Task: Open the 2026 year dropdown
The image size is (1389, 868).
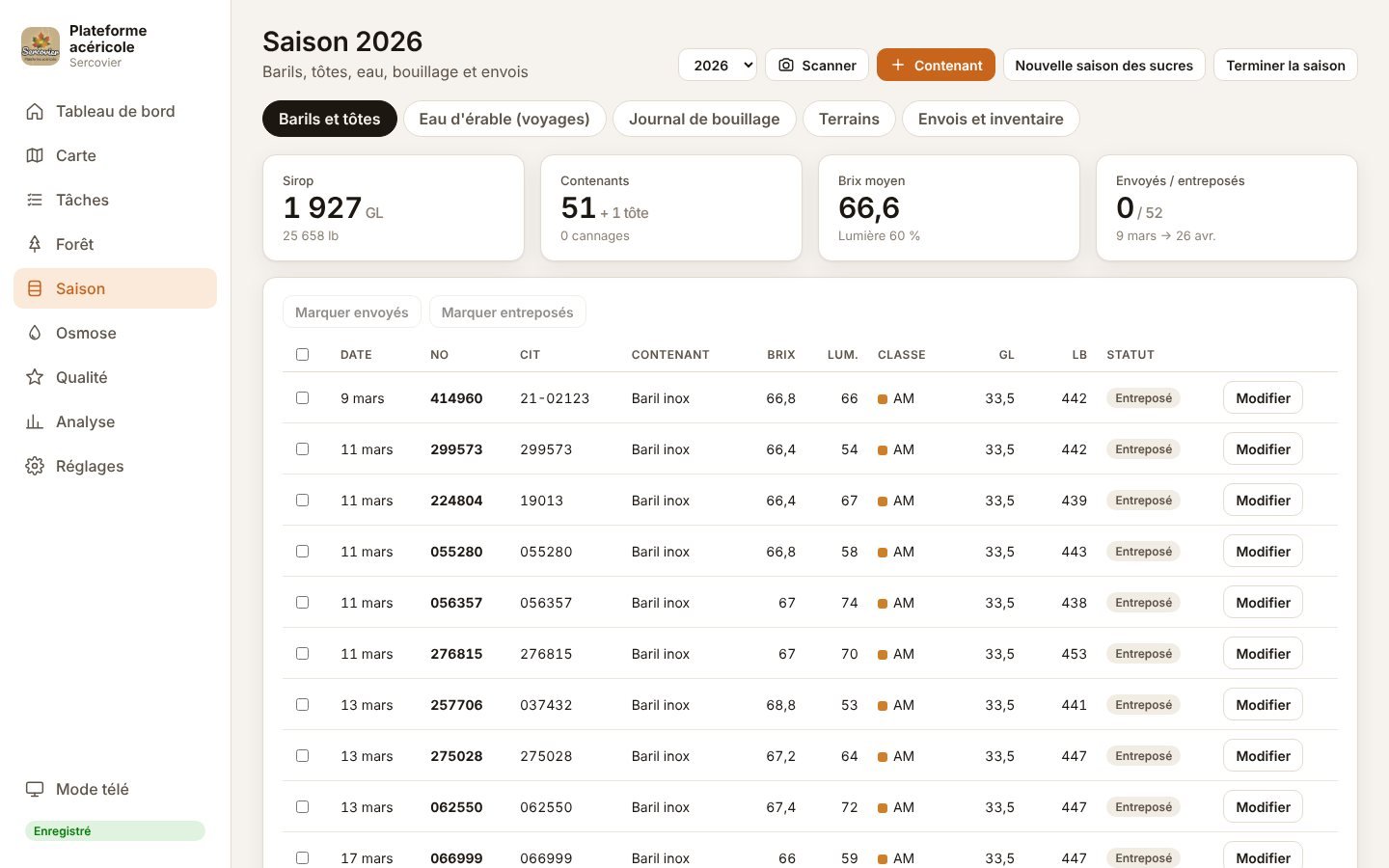Action: [718, 65]
